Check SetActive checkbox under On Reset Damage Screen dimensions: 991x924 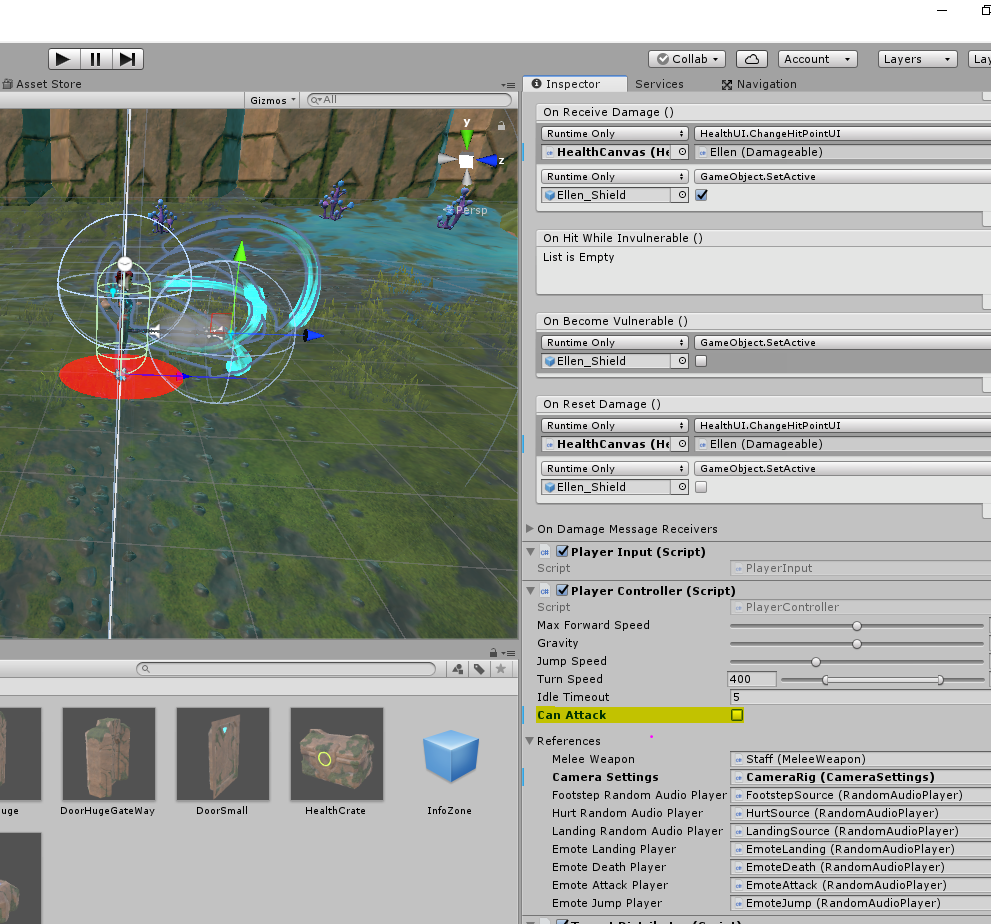(702, 487)
